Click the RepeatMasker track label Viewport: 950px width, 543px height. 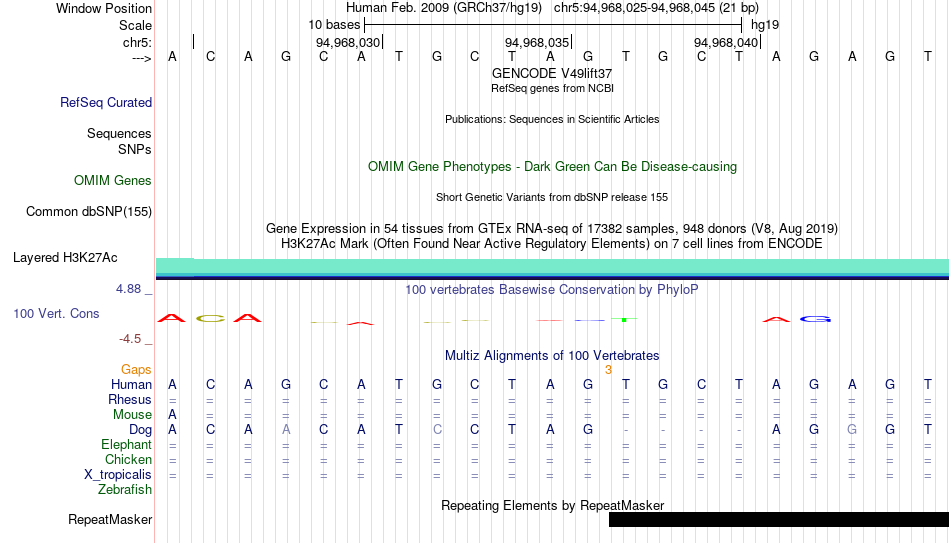110,519
